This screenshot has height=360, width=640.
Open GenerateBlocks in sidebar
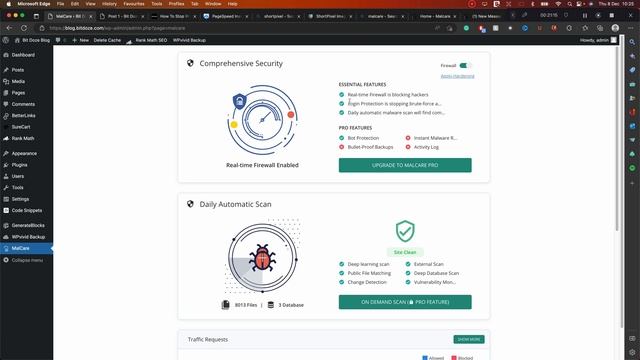pyautogui.click(x=27, y=225)
